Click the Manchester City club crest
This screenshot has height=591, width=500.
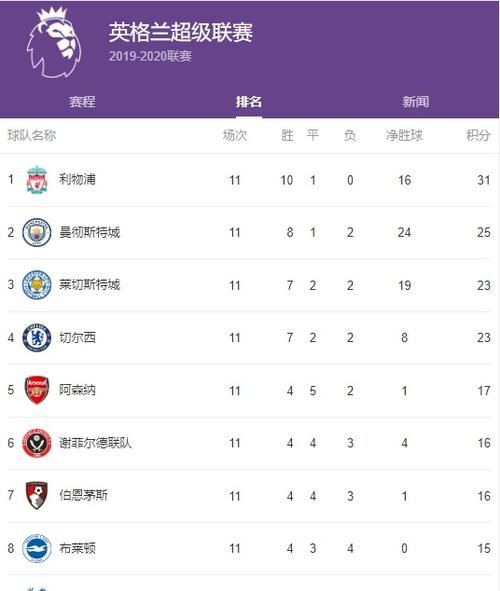tap(37, 232)
